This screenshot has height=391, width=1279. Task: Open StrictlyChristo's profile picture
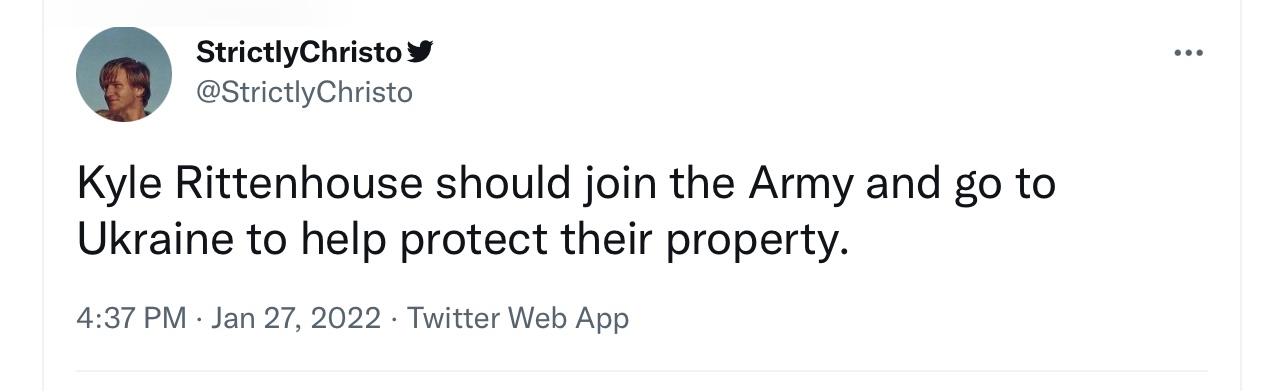coord(125,74)
